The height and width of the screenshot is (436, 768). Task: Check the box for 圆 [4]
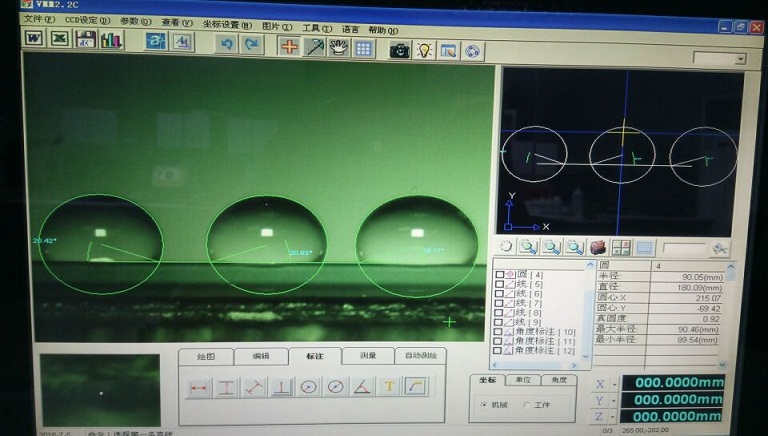[500, 275]
